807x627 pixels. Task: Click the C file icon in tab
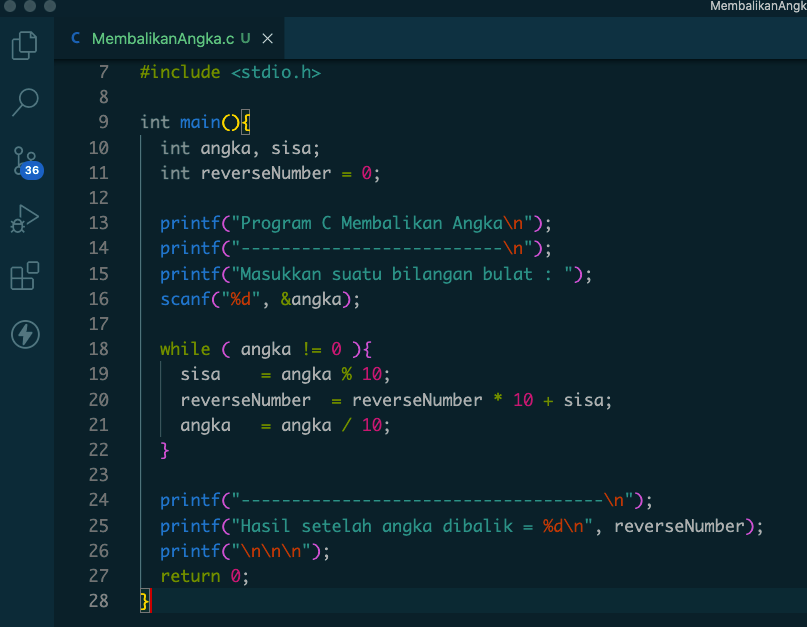(x=76, y=39)
